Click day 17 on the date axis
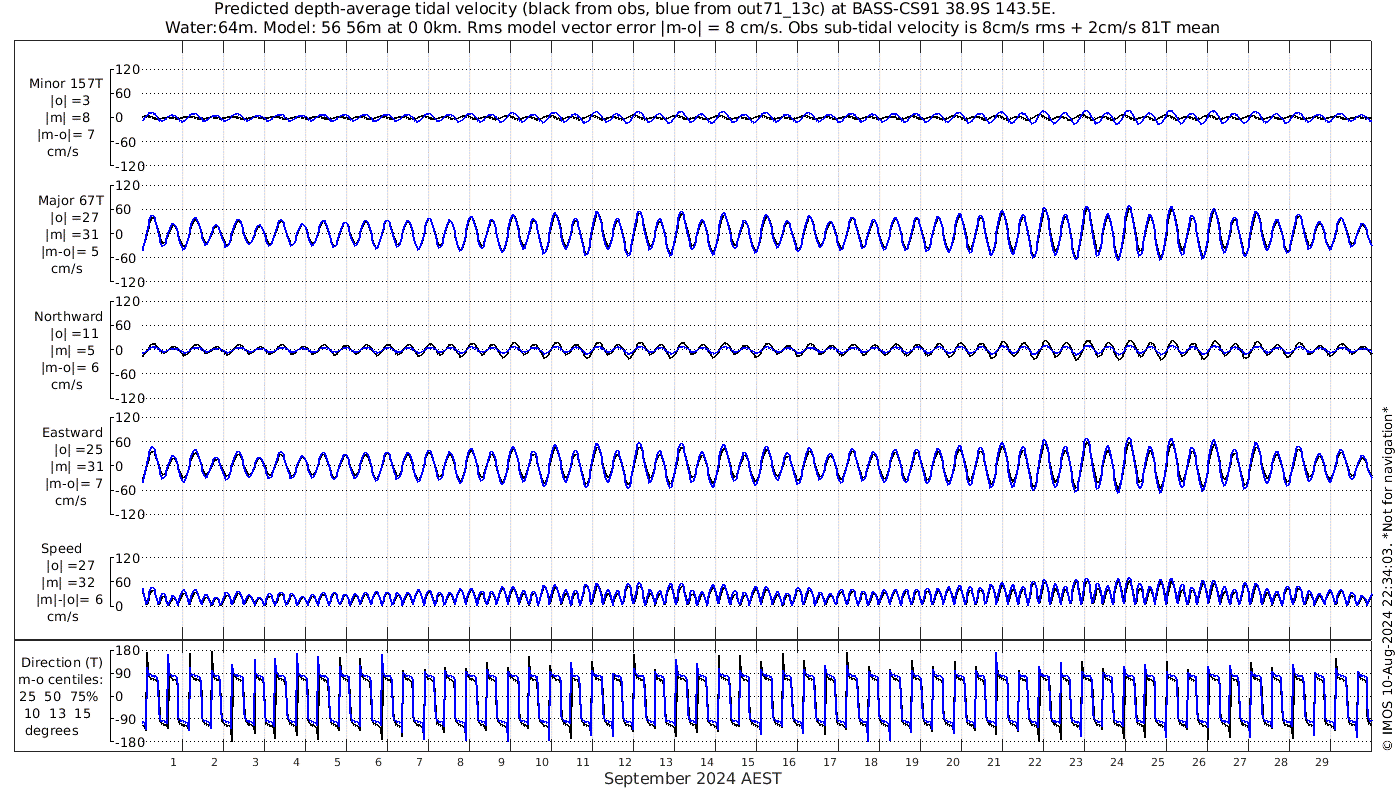The width and height of the screenshot is (1400, 800). (x=829, y=762)
